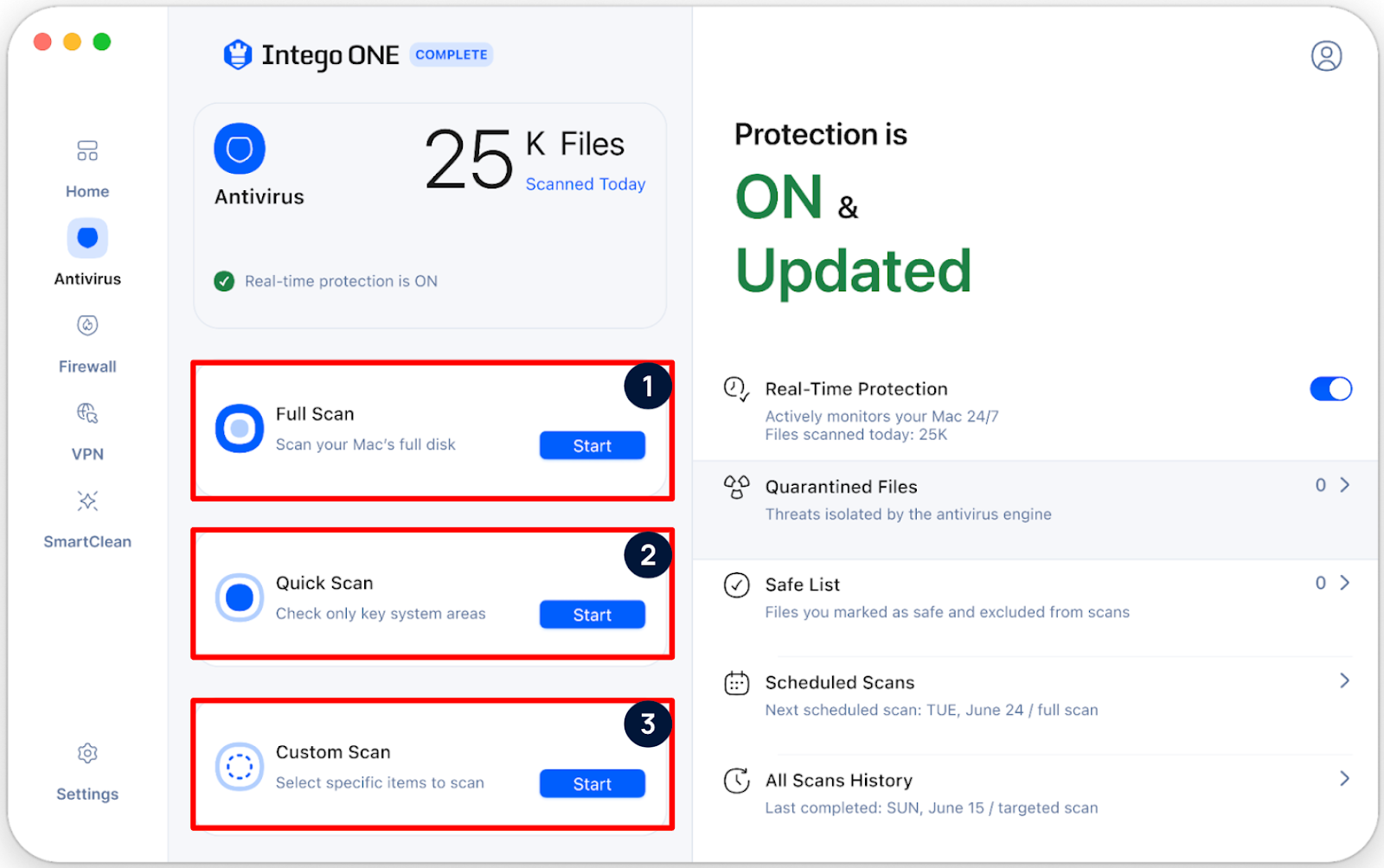Screen dimensions: 1384x868
Task: Start the Custom Scan
Action: coord(593,783)
